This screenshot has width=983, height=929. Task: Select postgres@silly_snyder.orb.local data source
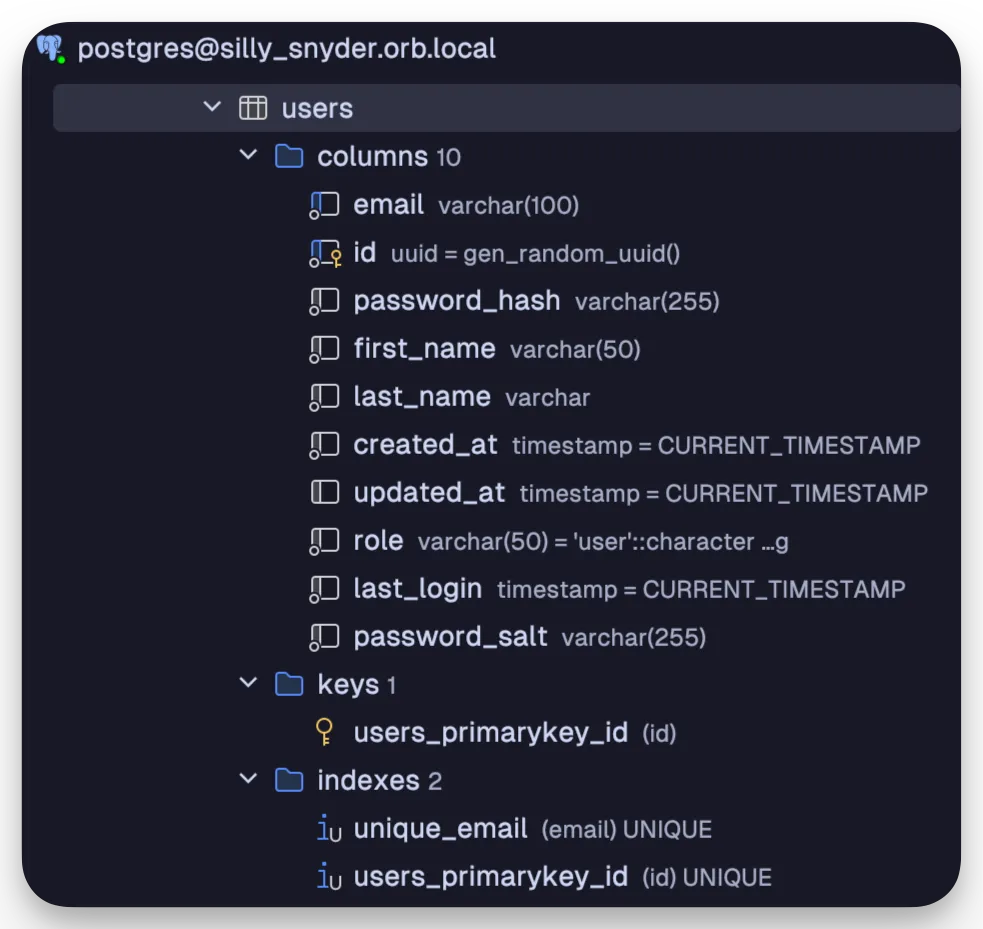click(286, 49)
